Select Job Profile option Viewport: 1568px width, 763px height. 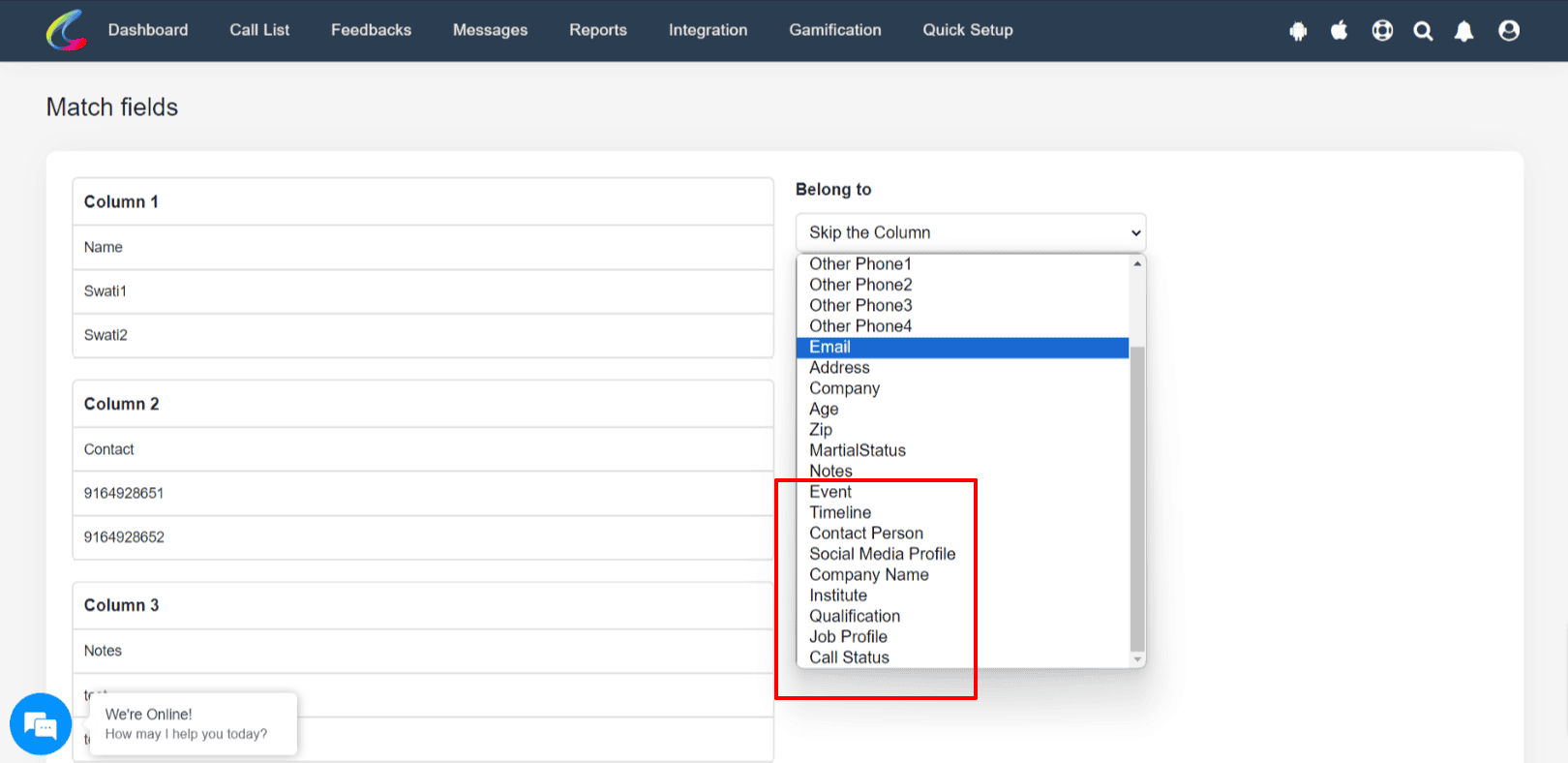coord(963,637)
